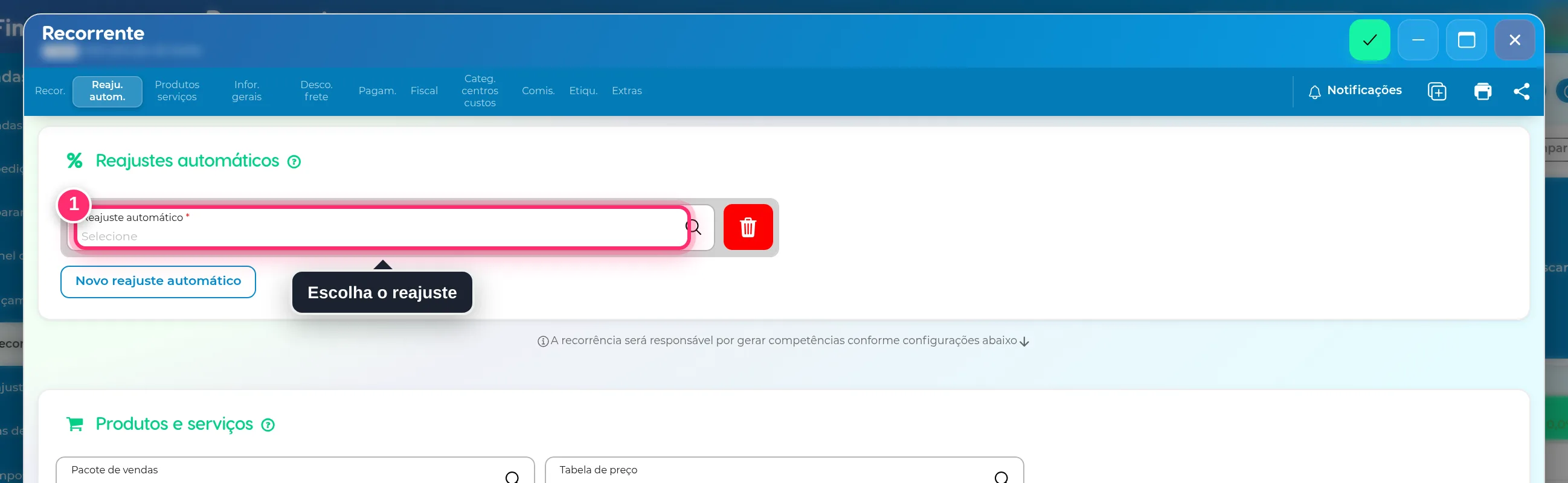Click the duplicate record icon
The width and height of the screenshot is (1568, 483).
point(1436,91)
